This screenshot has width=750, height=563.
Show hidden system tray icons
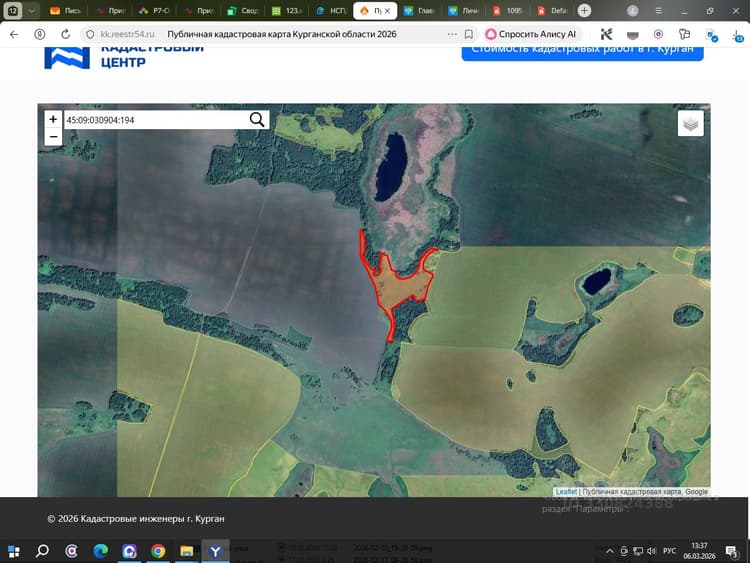click(609, 551)
